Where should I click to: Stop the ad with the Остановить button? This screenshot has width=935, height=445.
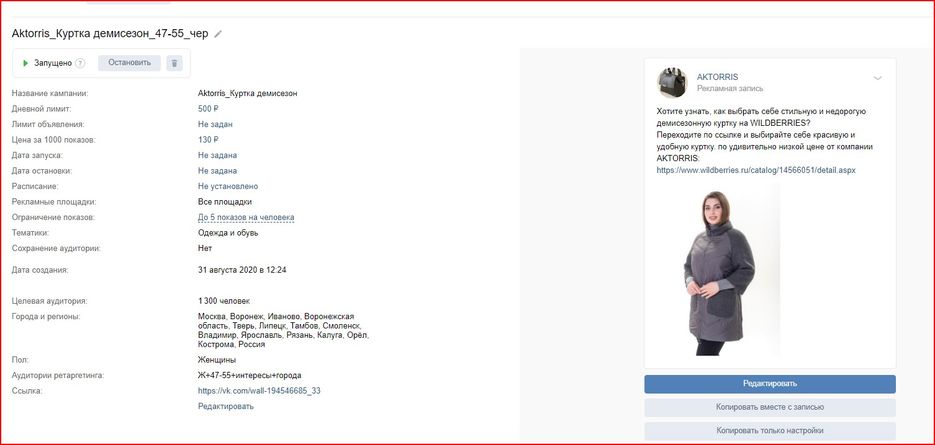pyautogui.click(x=129, y=63)
